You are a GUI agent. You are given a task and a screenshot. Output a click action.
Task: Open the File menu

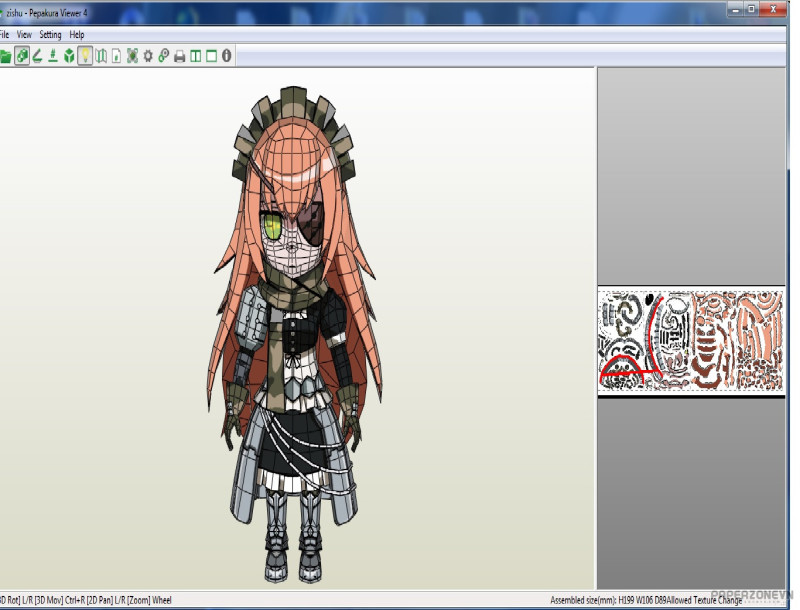tap(4, 35)
